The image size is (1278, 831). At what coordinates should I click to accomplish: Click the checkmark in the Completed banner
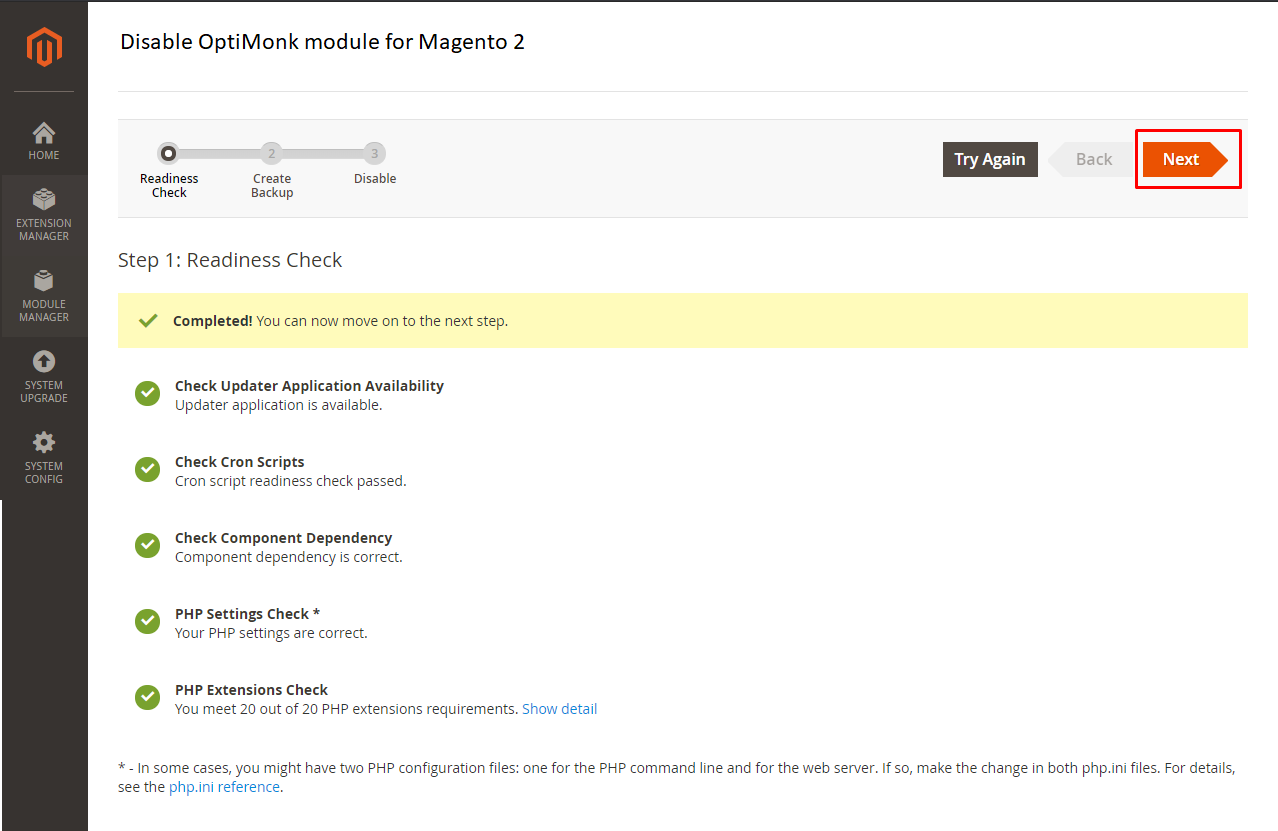click(148, 321)
